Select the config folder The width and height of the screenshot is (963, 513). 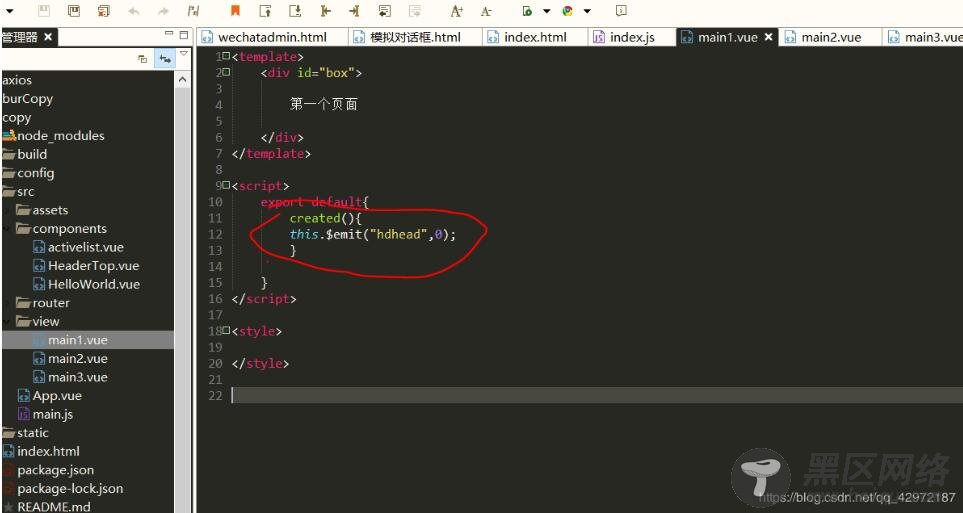[x=36, y=173]
